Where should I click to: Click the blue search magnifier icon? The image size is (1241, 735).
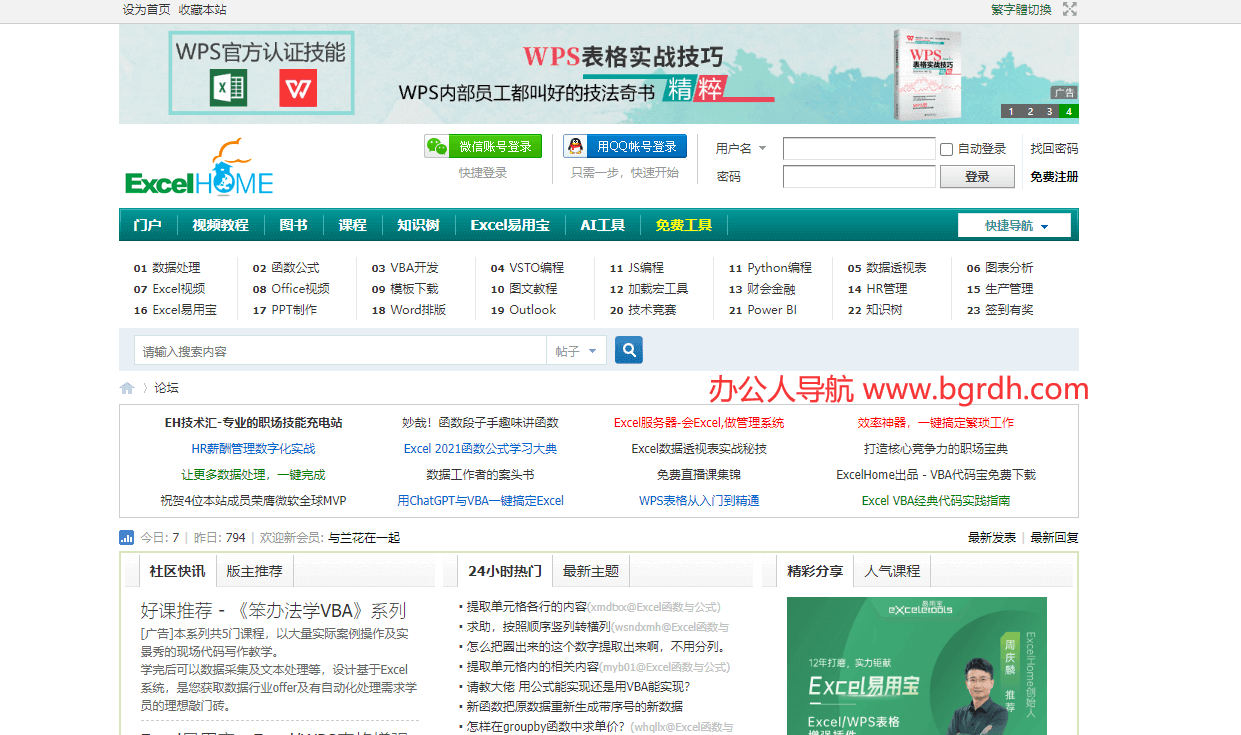click(628, 350)
